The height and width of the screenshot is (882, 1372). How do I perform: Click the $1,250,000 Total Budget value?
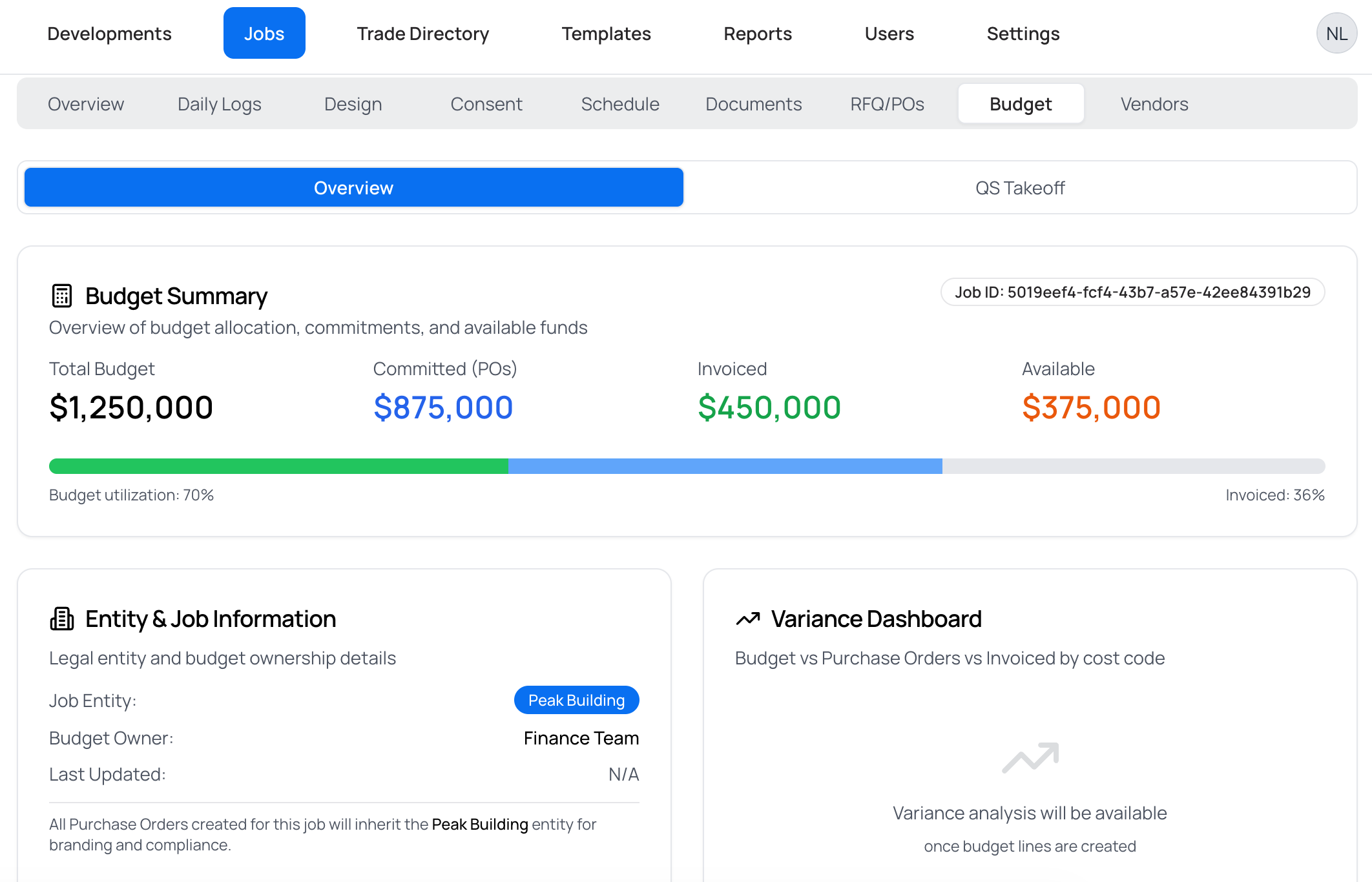click(x=131, y=407)
